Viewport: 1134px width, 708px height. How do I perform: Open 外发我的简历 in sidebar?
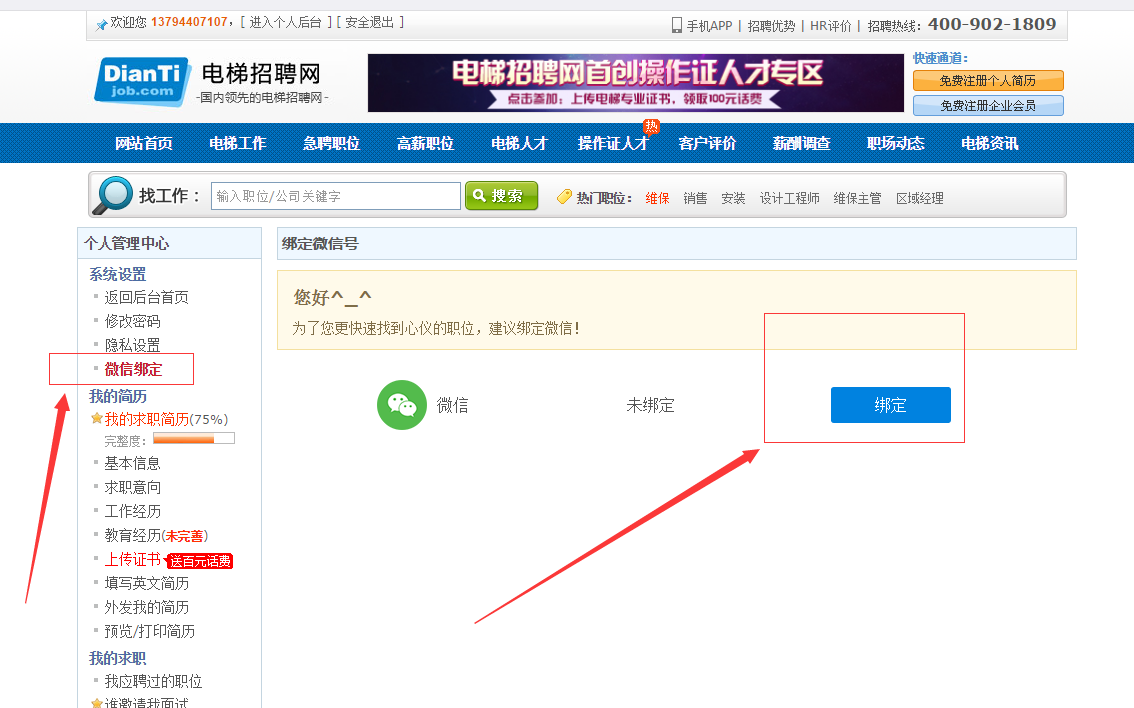click(146, 607)
